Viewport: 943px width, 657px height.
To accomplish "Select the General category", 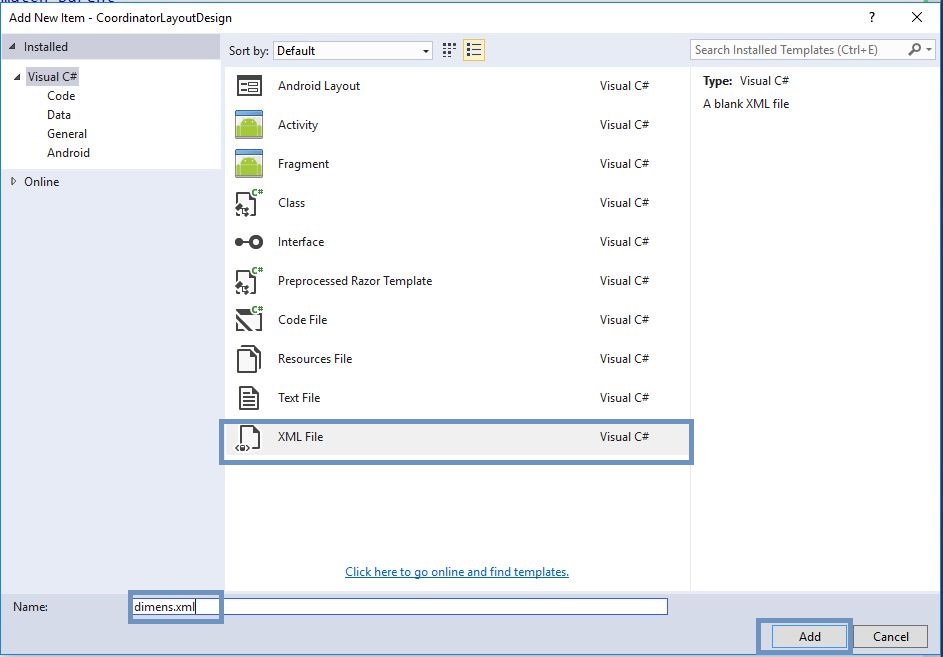I will [67, 134].
